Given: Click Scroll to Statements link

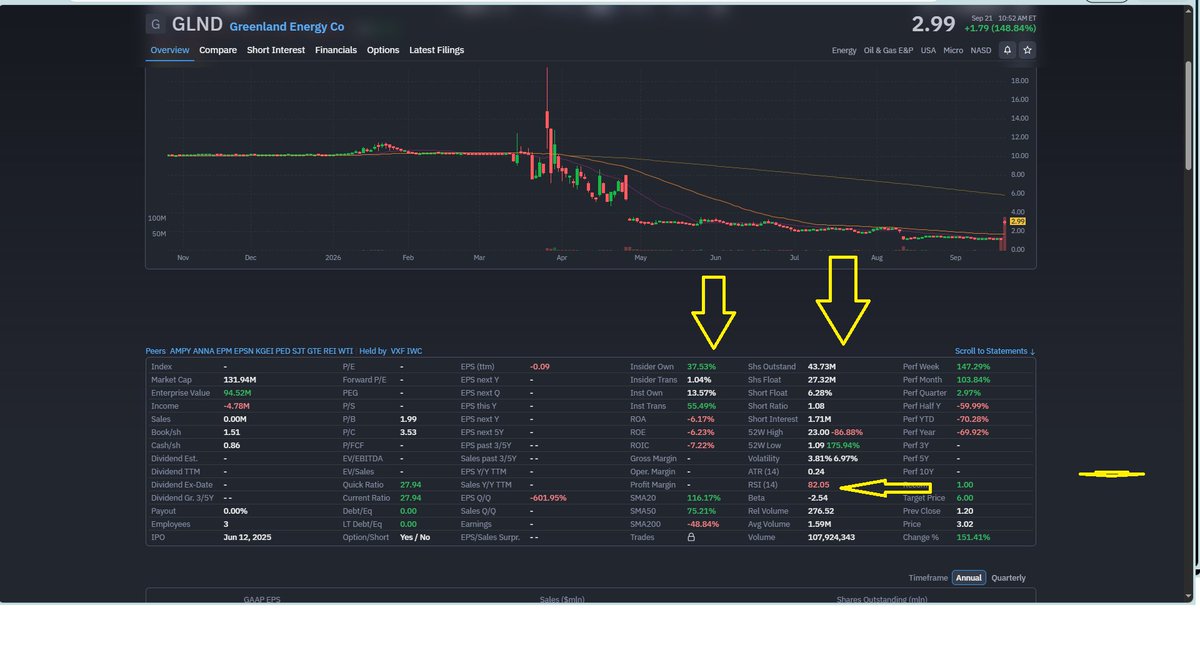Looking at the screenshot, I should tap(995, 351).
